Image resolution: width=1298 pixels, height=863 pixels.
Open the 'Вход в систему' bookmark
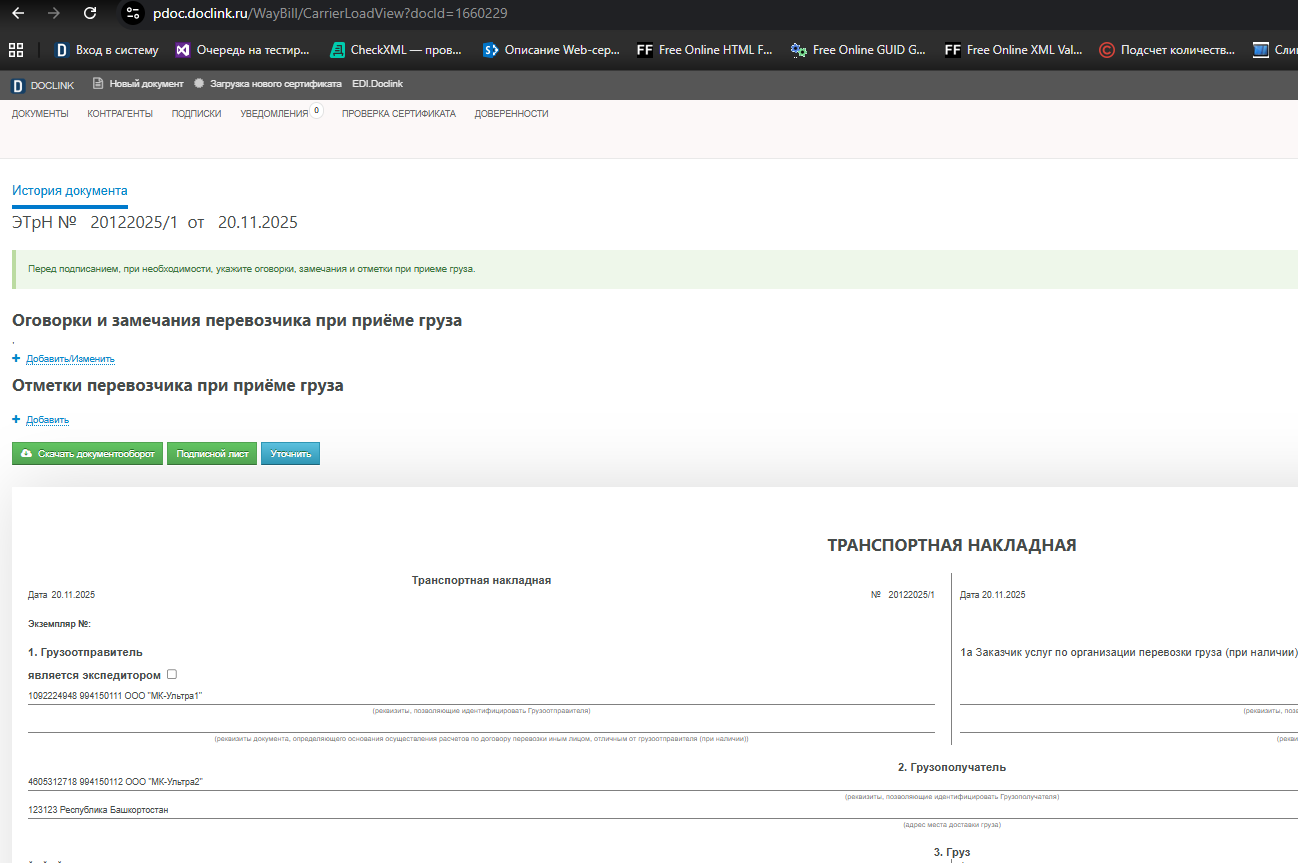point(106,49)
